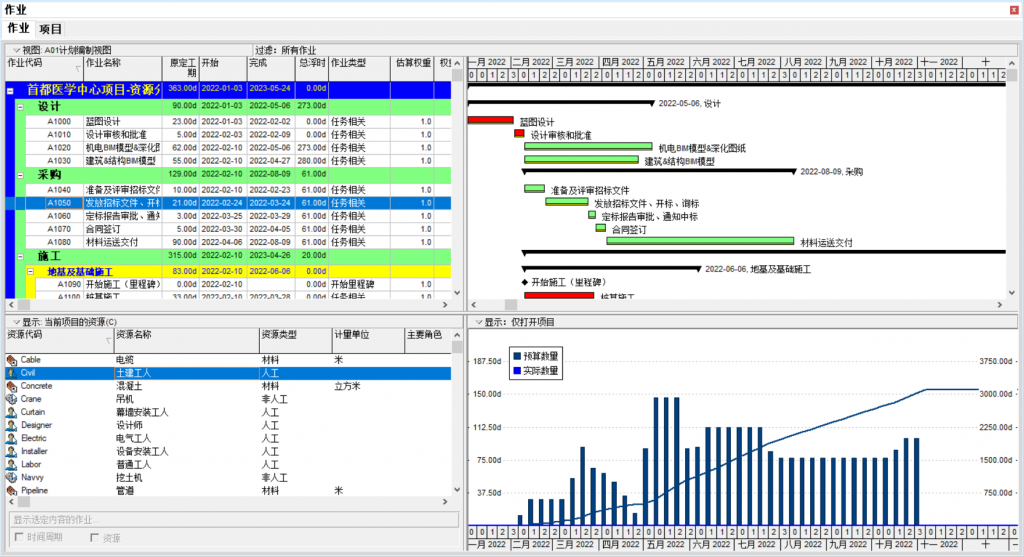Click 八月 2022 in upper Gantt timescale

[803, 62]
